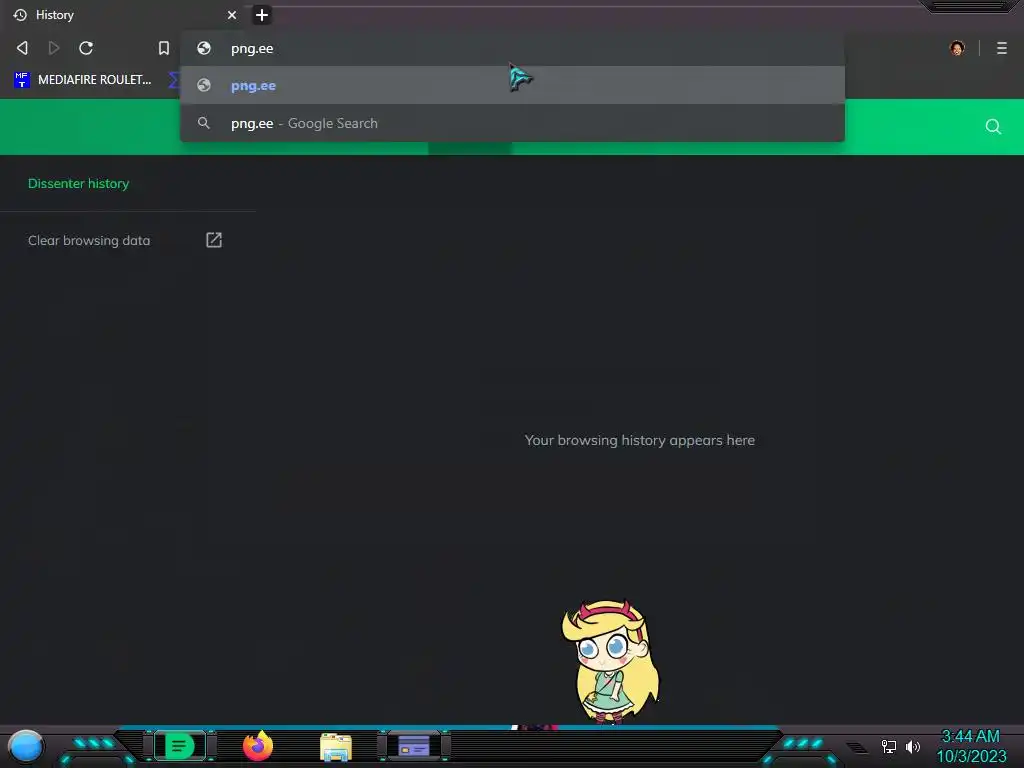Select the History tab
1024x768 pixels.
(x=124, y=14)
